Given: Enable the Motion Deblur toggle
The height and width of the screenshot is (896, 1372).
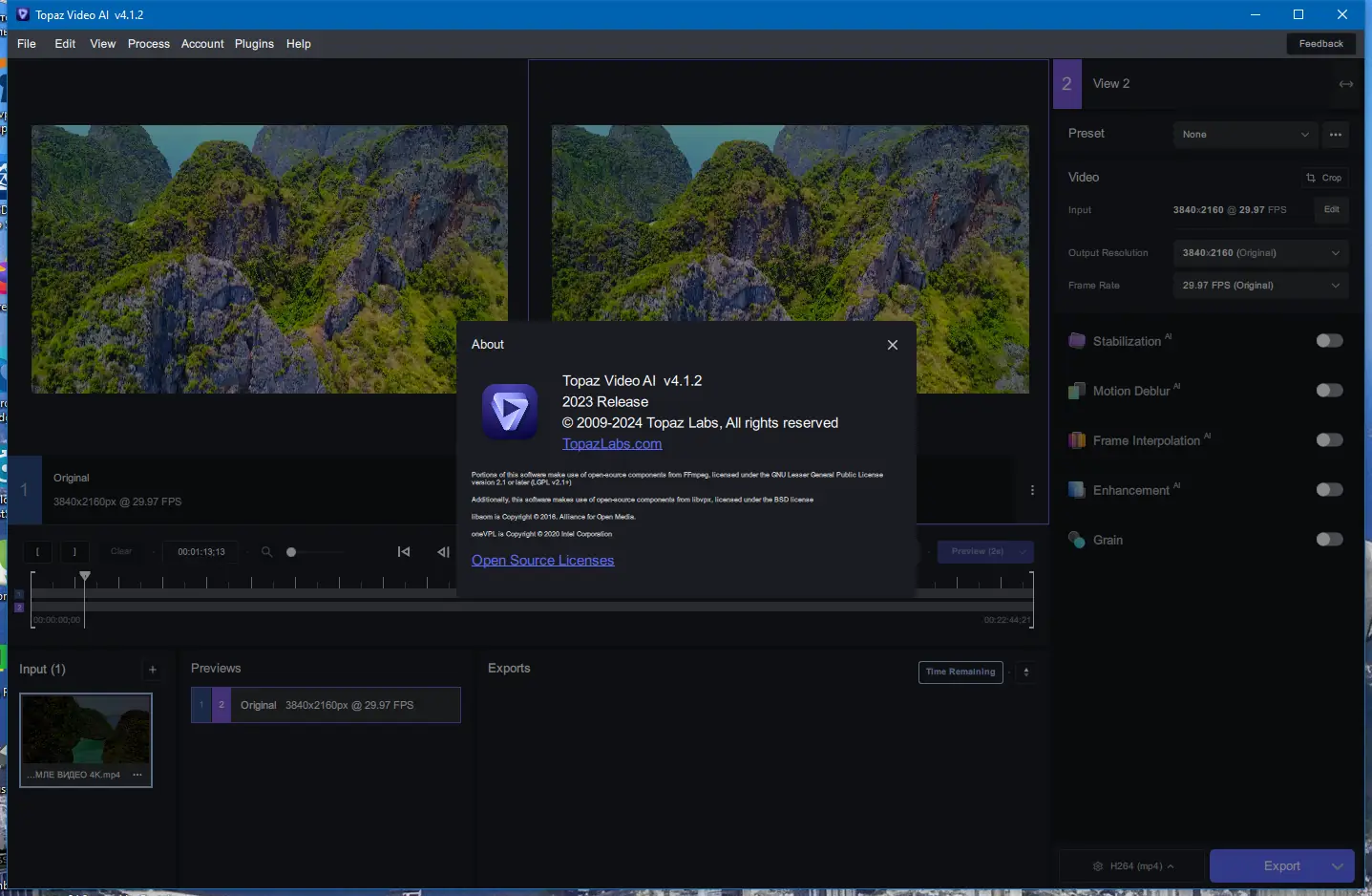Looking at the screenshot, I should [x=1329, y=391].
